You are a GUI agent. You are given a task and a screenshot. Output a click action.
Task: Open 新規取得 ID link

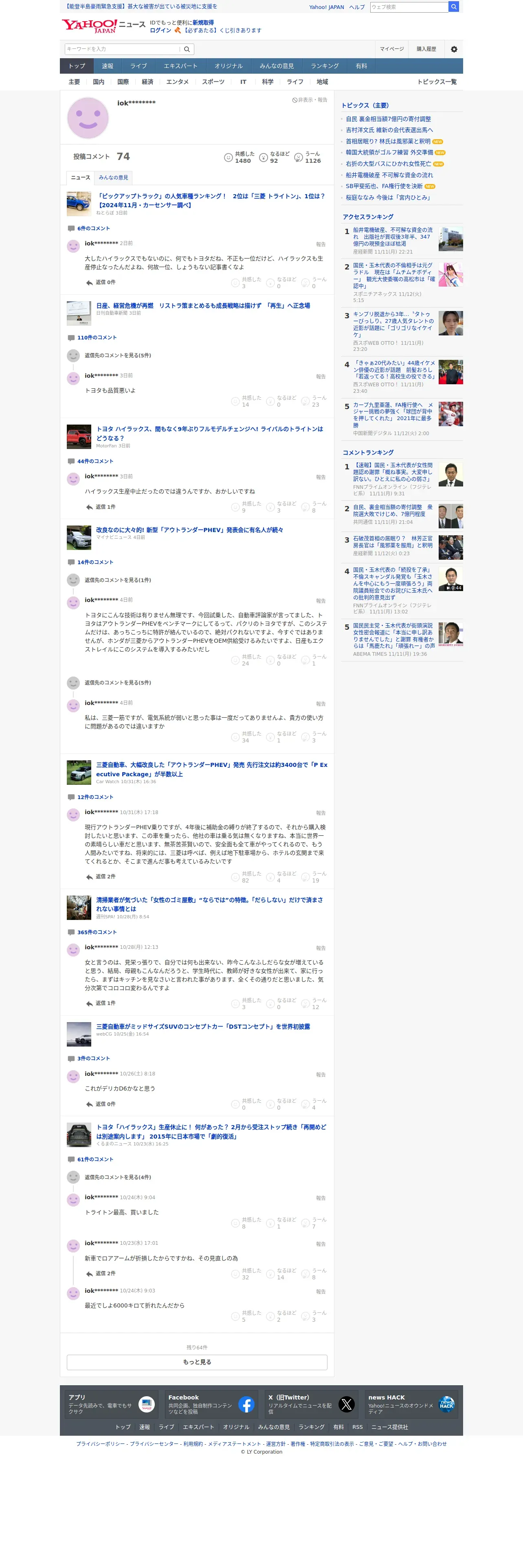coord(203,22)
